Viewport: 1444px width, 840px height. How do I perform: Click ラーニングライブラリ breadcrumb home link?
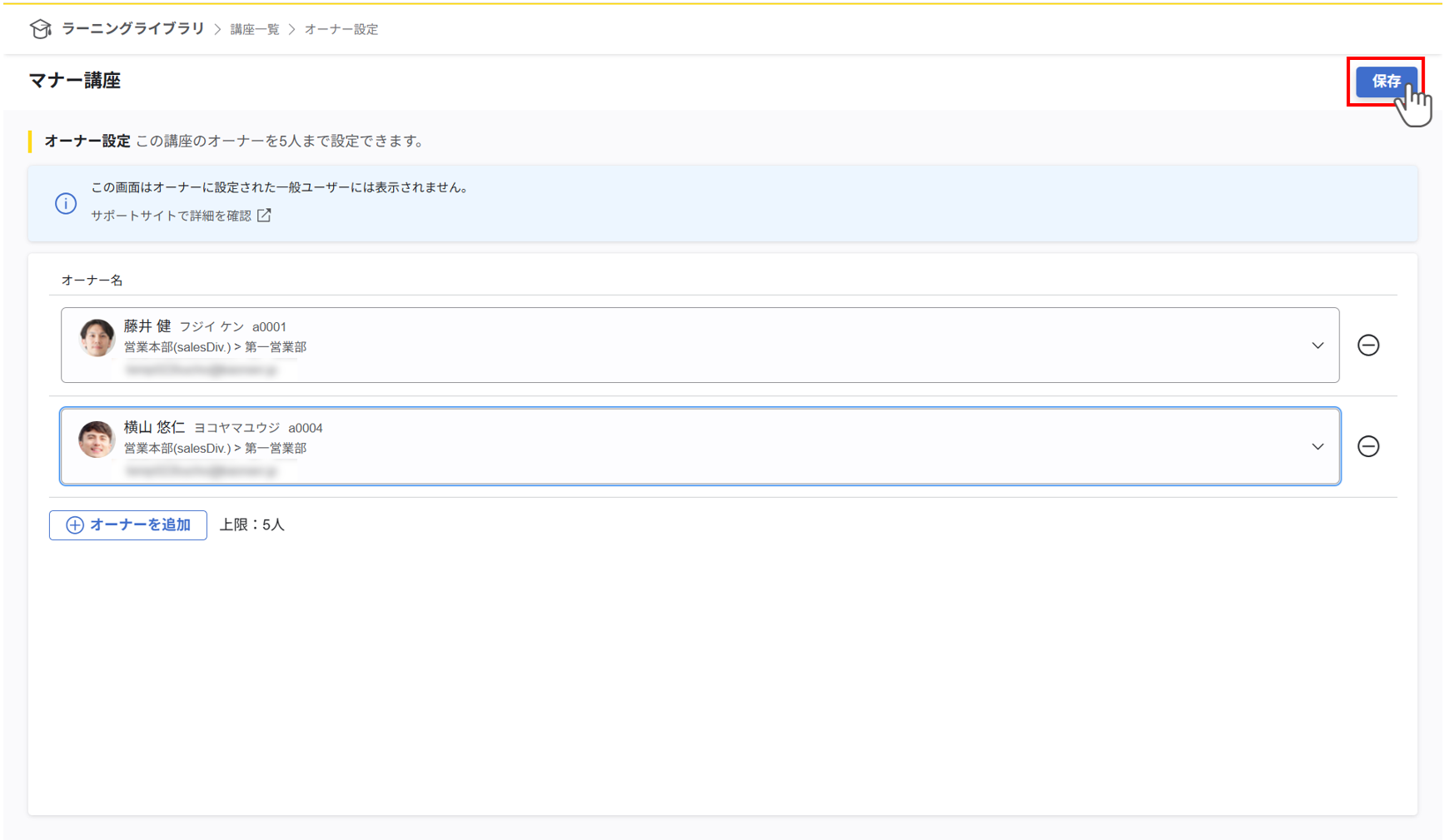(131, 28)
